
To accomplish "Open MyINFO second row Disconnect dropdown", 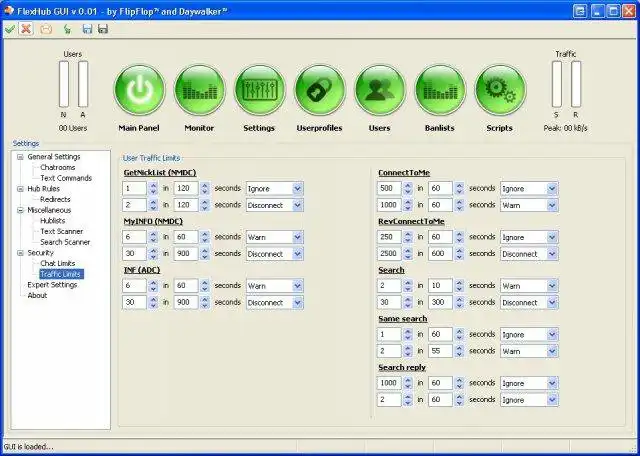I will [275, 254].
